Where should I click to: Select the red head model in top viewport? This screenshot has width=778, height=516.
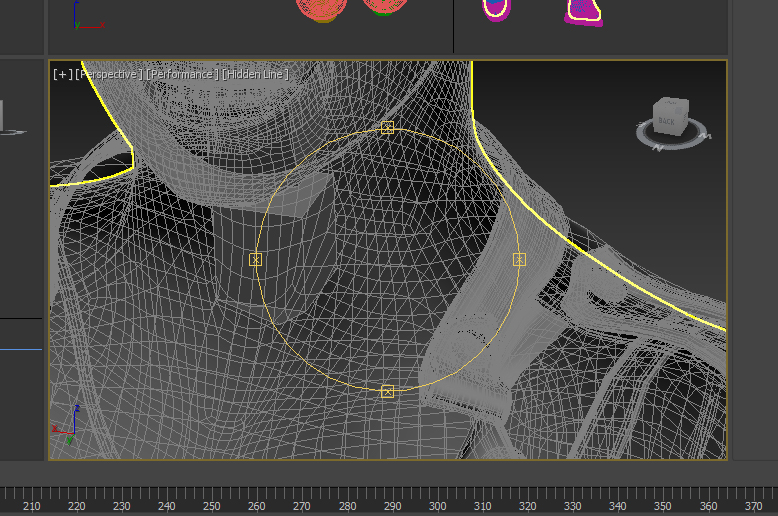click(x=324, y=9)
